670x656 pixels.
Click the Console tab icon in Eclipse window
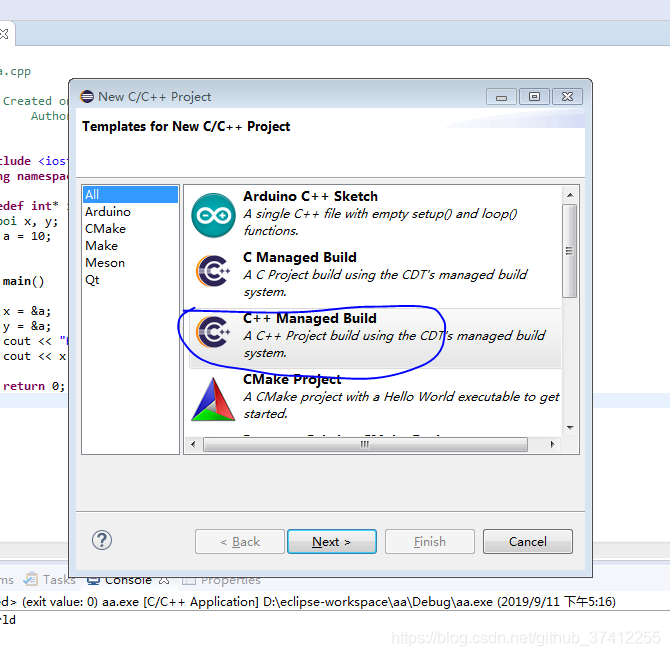(x=93, y=580)
